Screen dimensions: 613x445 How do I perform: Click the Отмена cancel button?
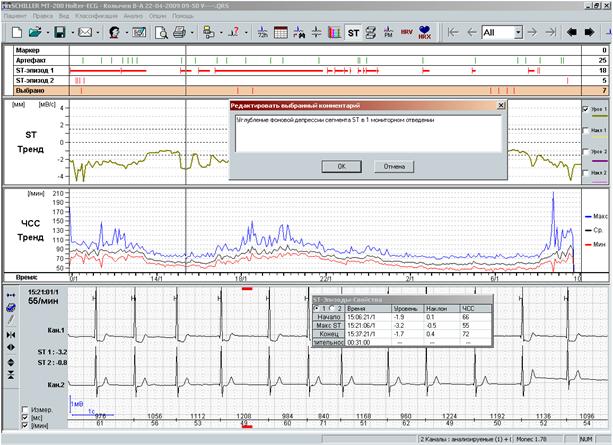pyautogui.click(x=394, y=166)
